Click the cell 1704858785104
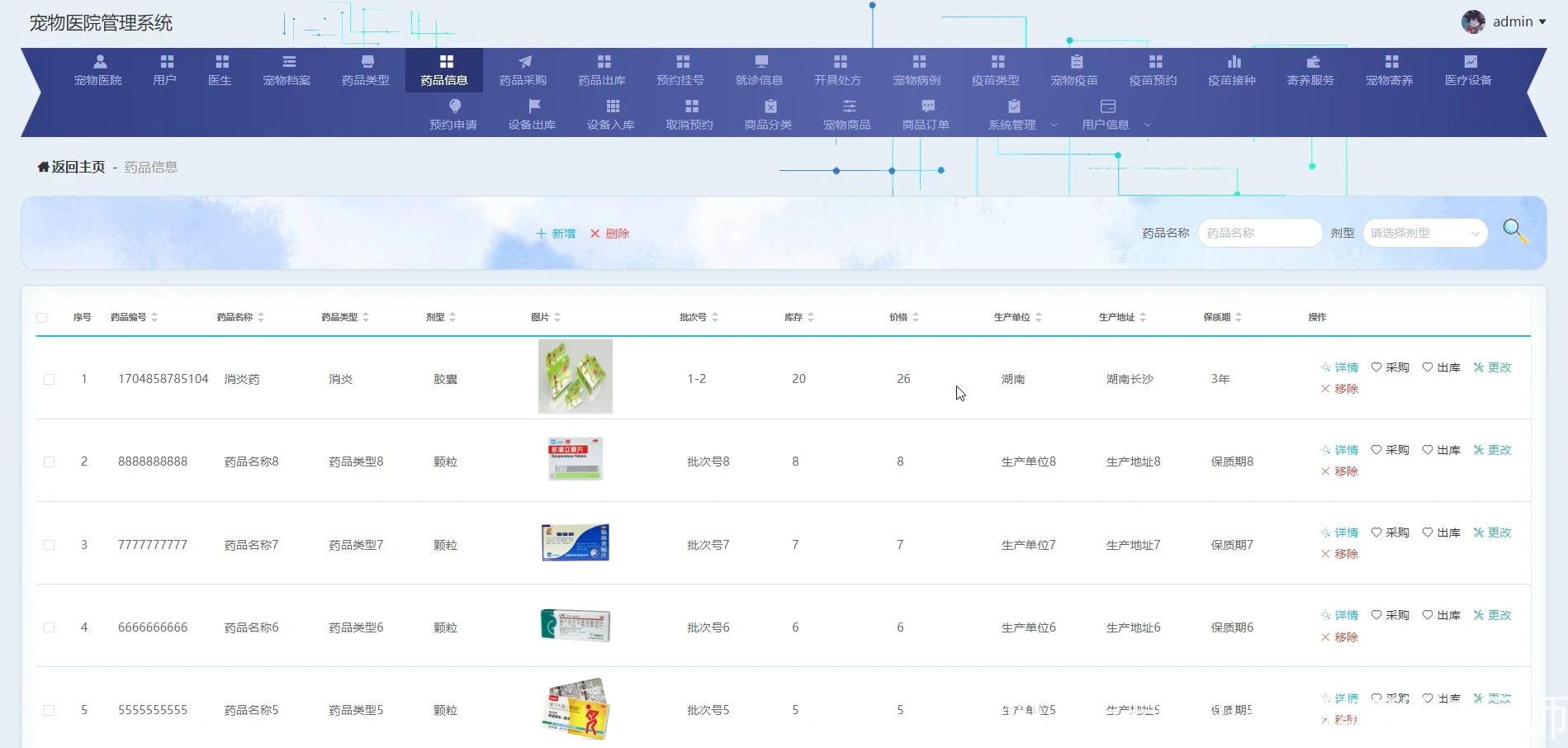The image size is (1568, 748). 163,379
